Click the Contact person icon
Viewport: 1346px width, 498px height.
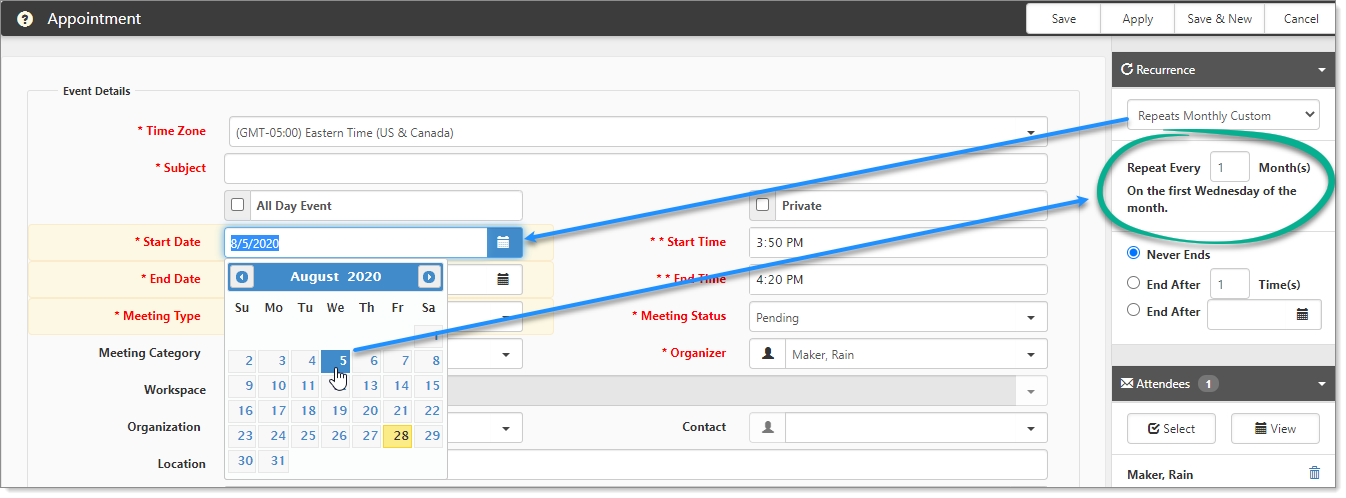point(767,427)
